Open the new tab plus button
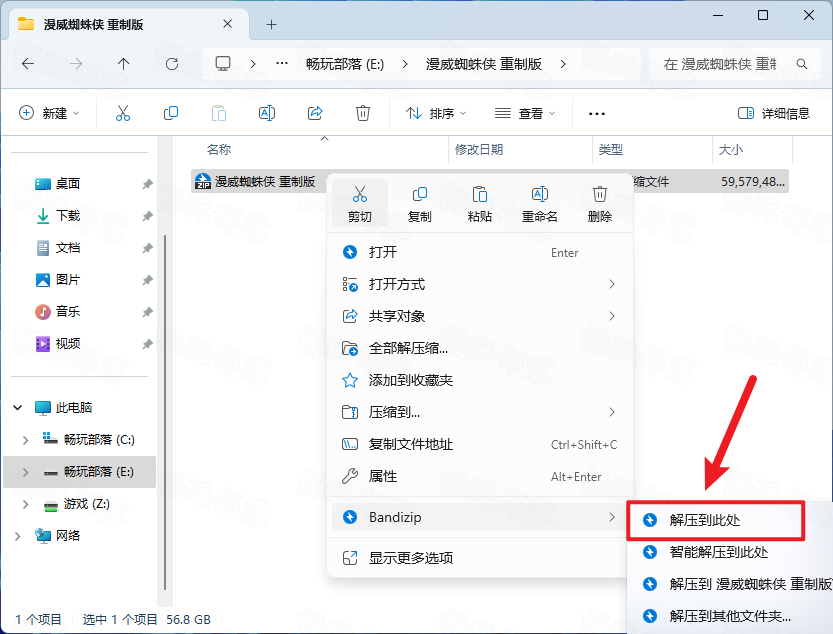 [271, 24]
